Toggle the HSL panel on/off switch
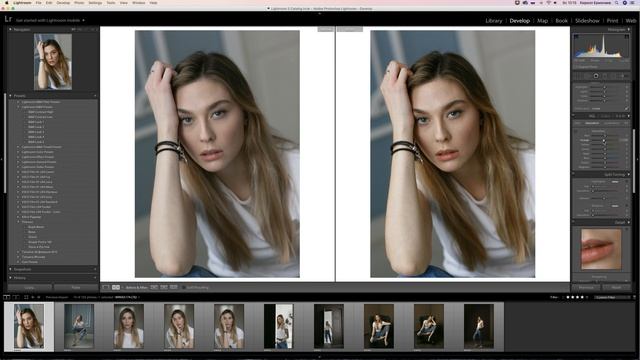 pyautogui.click(x=573, y=116)
